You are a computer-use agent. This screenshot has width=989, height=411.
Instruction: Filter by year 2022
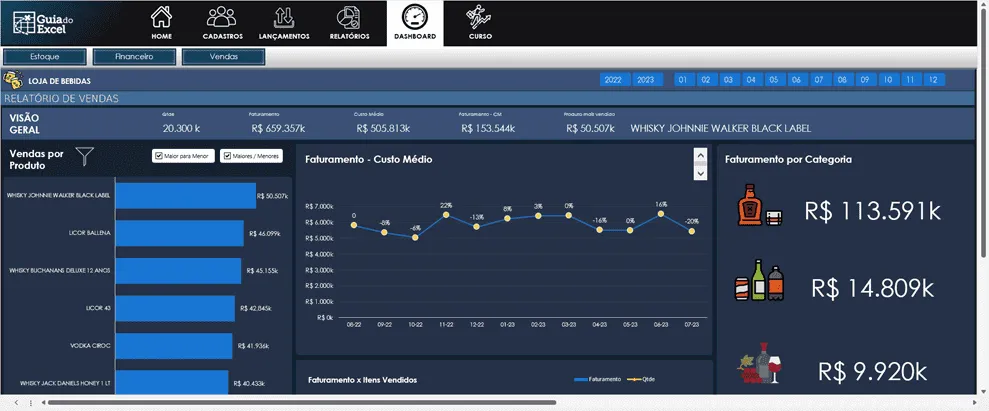point(613,80)
